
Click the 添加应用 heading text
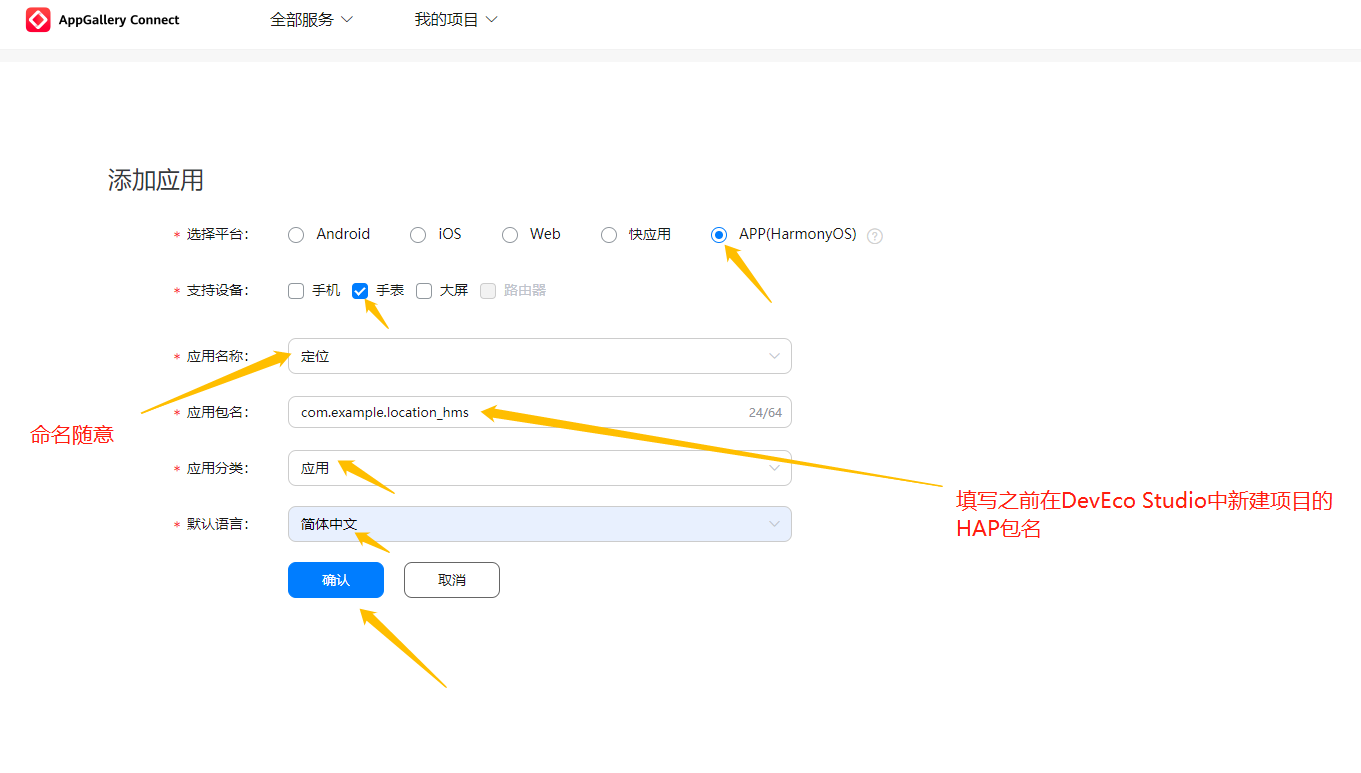[x=156, y=180]
